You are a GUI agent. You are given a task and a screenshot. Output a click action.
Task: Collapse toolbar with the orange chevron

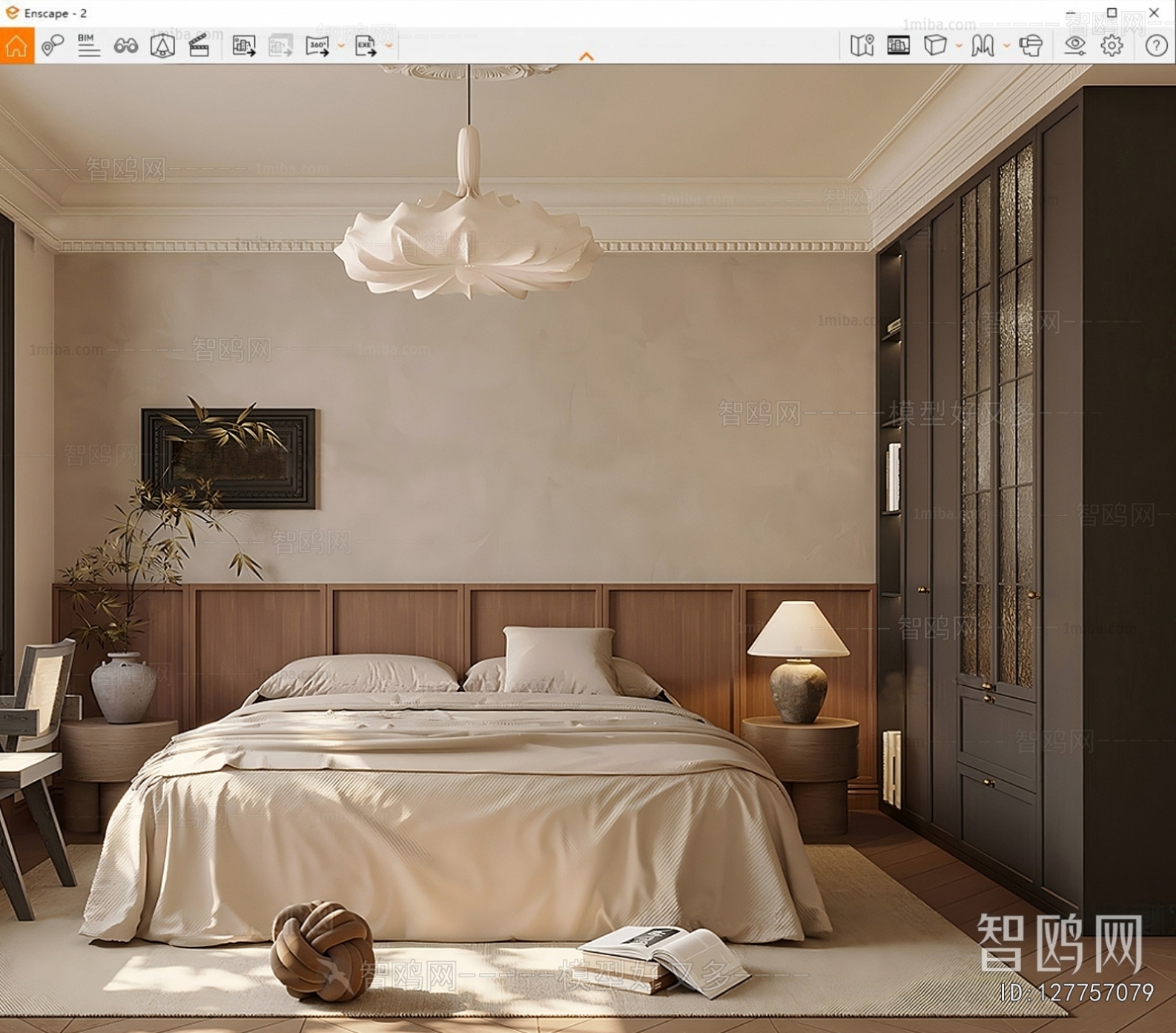[587, 56]
